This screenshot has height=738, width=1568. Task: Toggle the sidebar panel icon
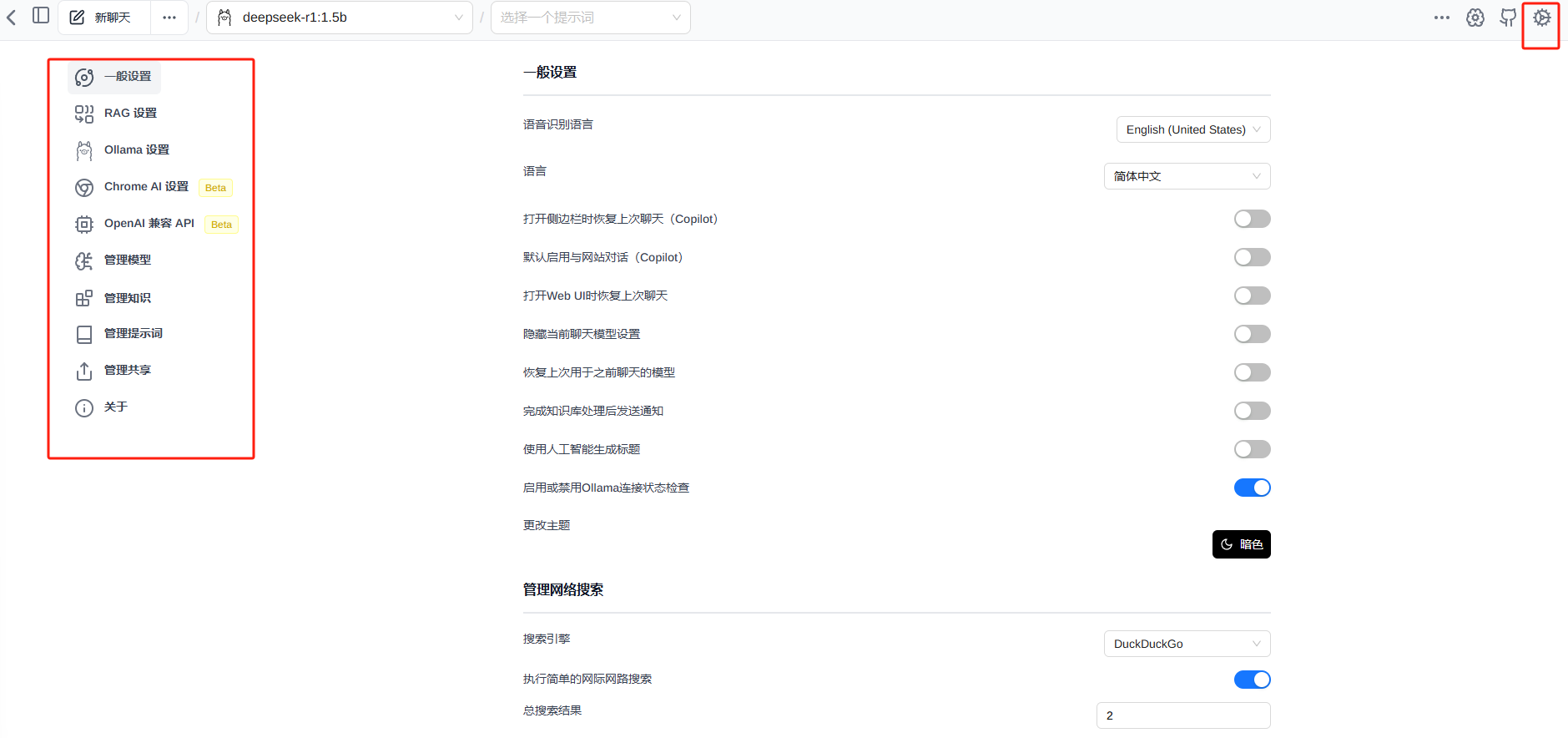coord(41,16)
